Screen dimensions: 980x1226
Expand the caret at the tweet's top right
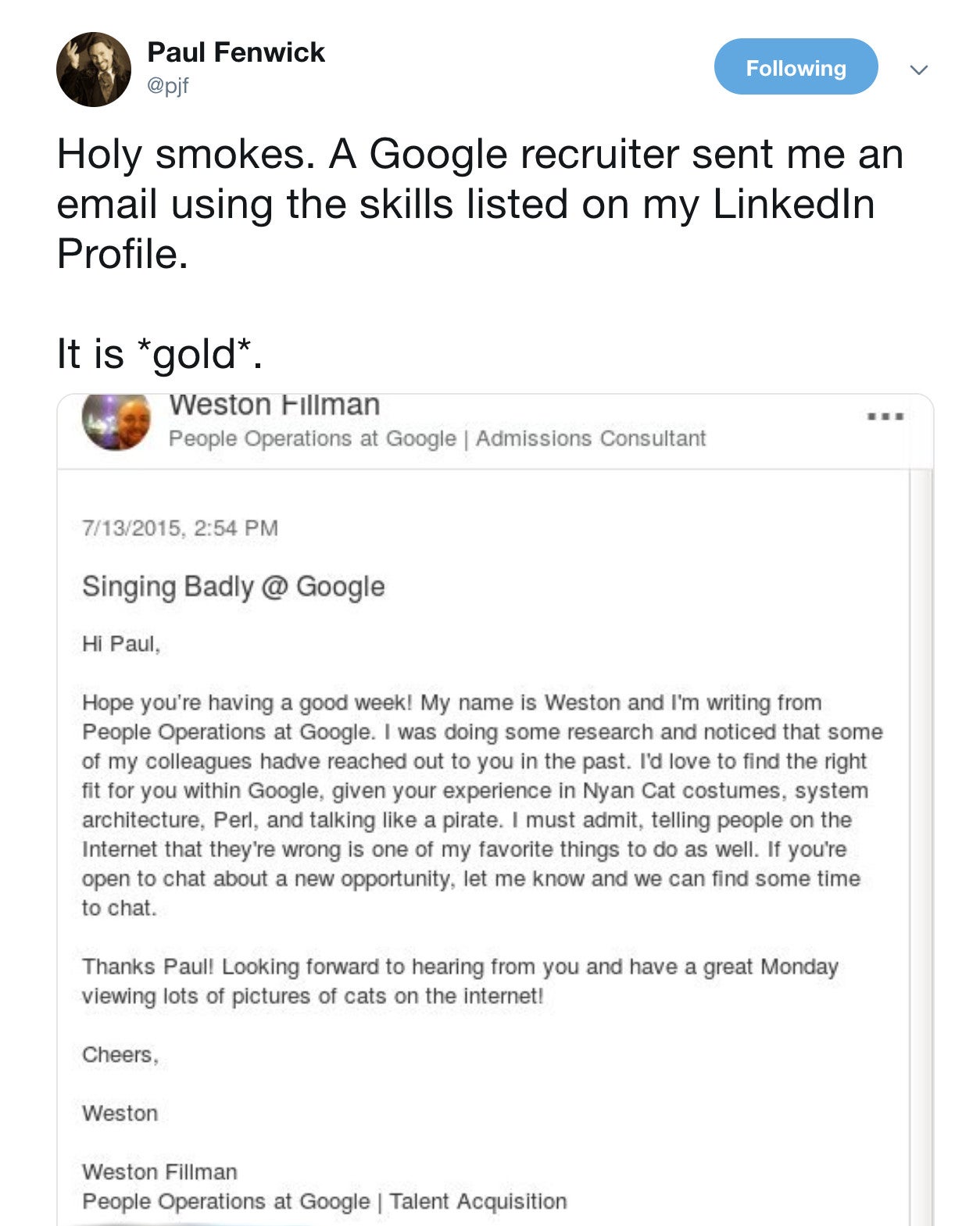[920, 69]
